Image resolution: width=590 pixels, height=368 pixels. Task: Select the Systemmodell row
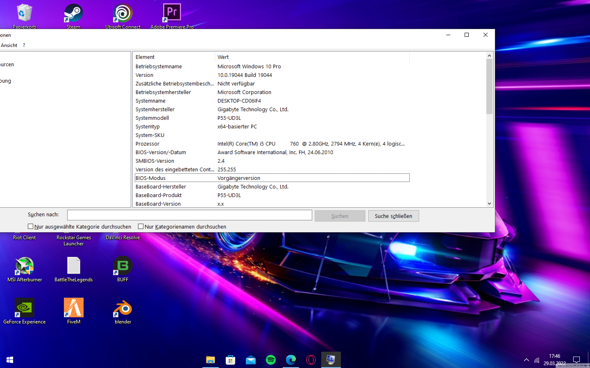click(272, 118)
